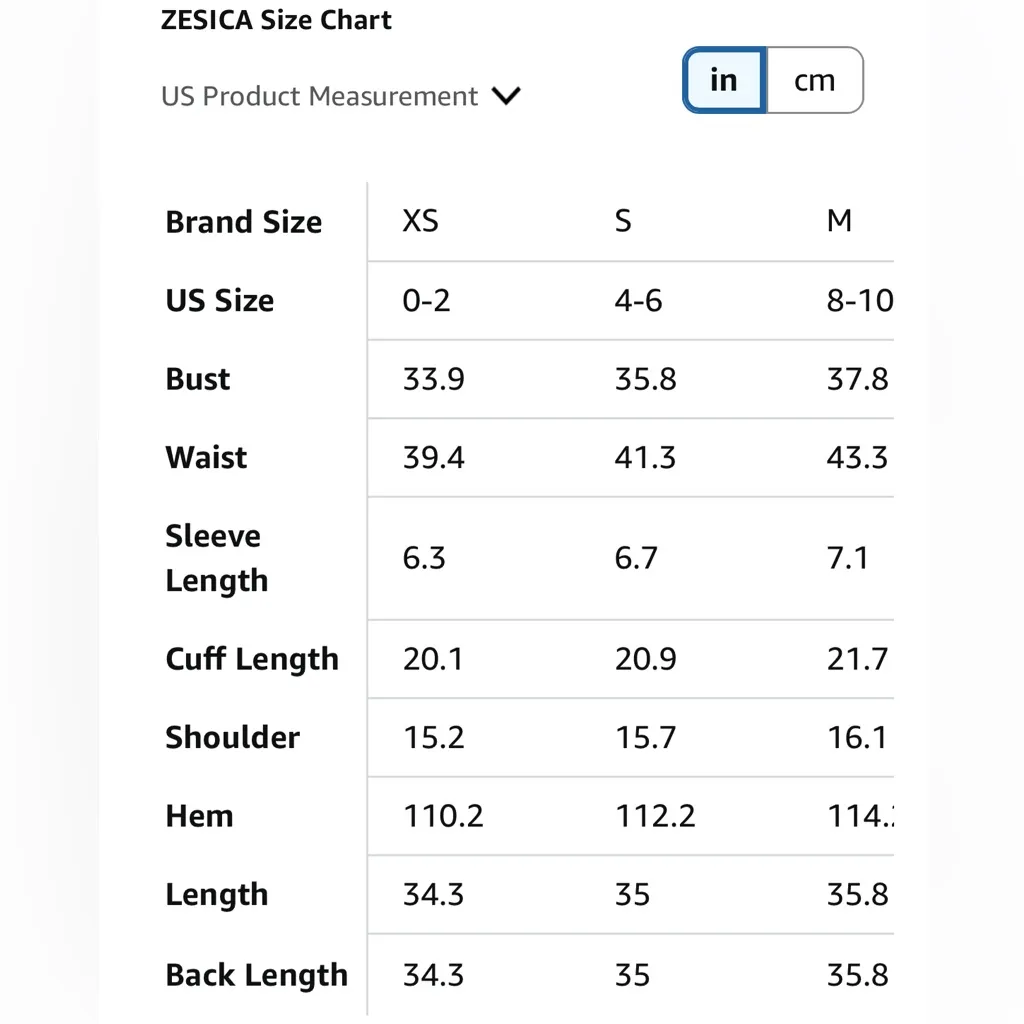Click the Sleeve Length row label
1024x1024 pixels.
(x=216, y=558)
